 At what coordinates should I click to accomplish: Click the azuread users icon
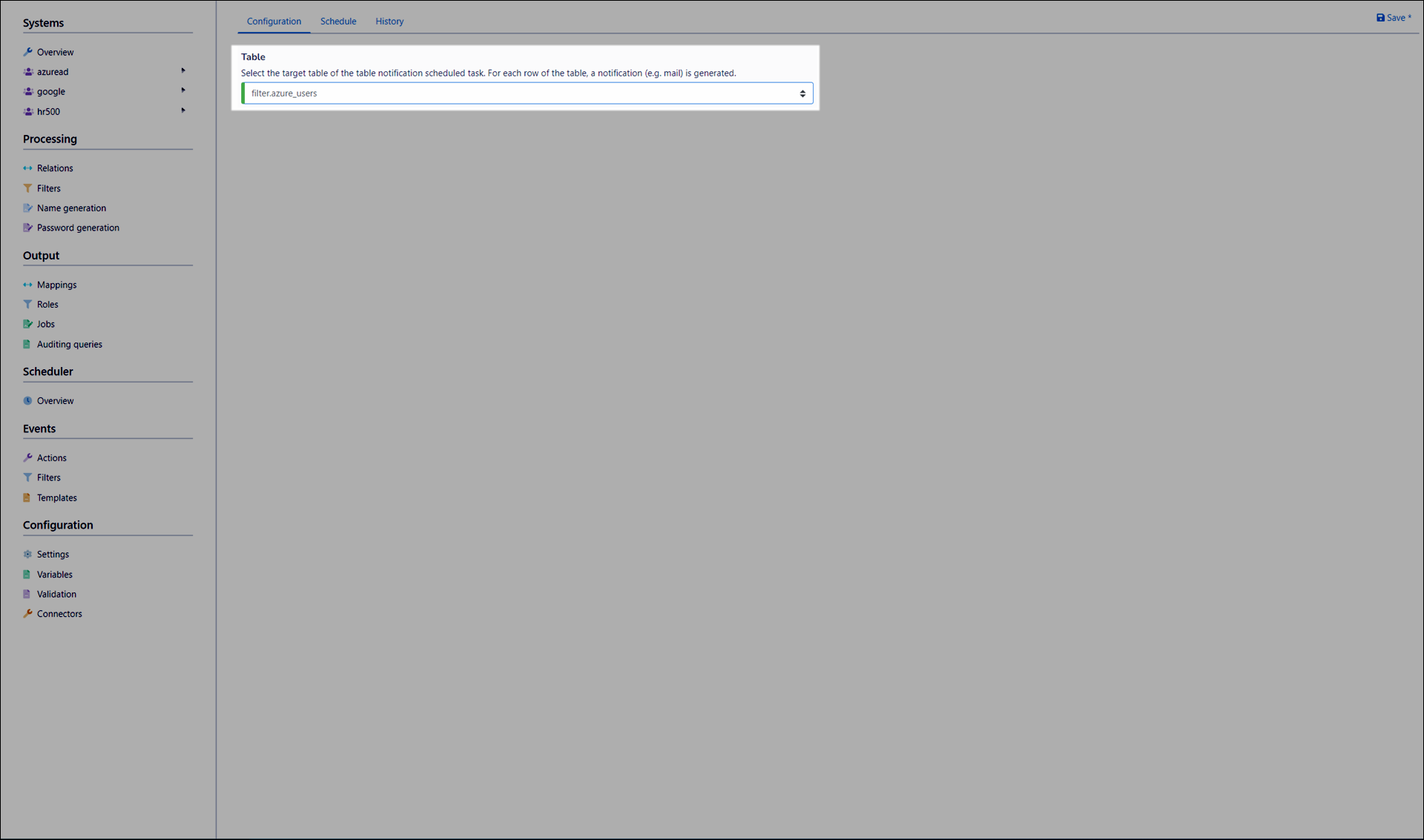pyautogui.click(x=28, y=72)
